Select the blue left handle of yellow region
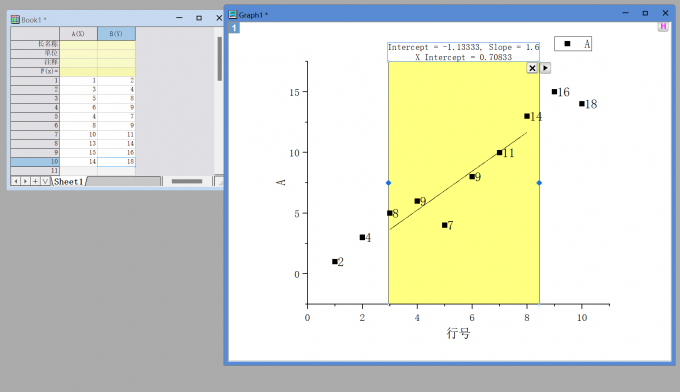Screen dimensions: 680x392 pos(388,183)
